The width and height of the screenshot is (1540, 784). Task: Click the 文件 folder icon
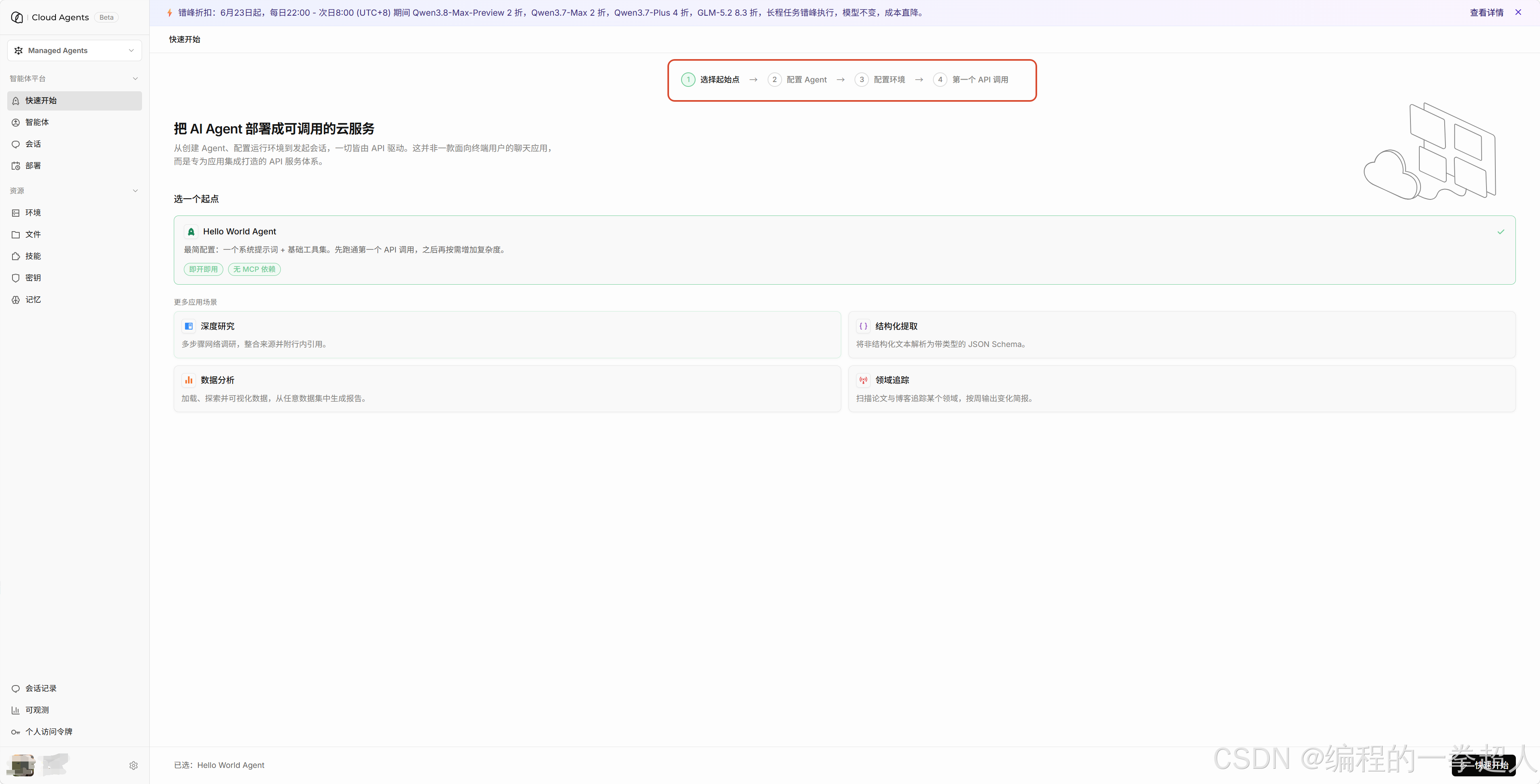pyautogui.click(x=16, y=234)
